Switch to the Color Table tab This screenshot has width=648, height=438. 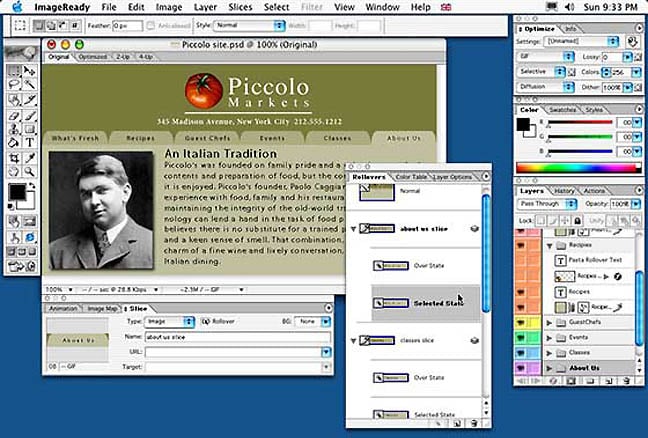[x=410, y=177]
